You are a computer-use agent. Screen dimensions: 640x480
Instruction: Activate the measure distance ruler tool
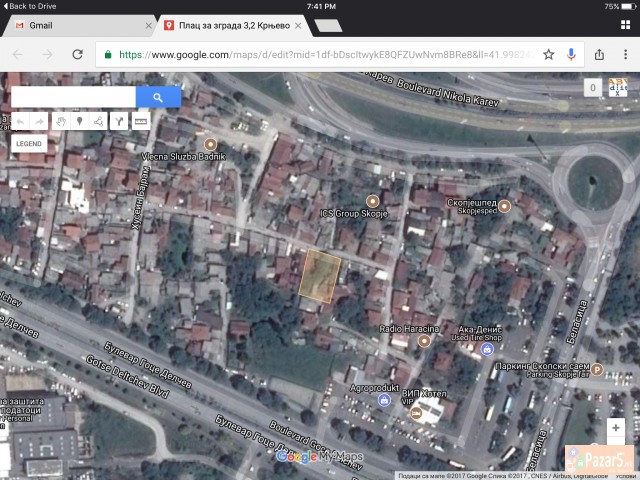140,121
